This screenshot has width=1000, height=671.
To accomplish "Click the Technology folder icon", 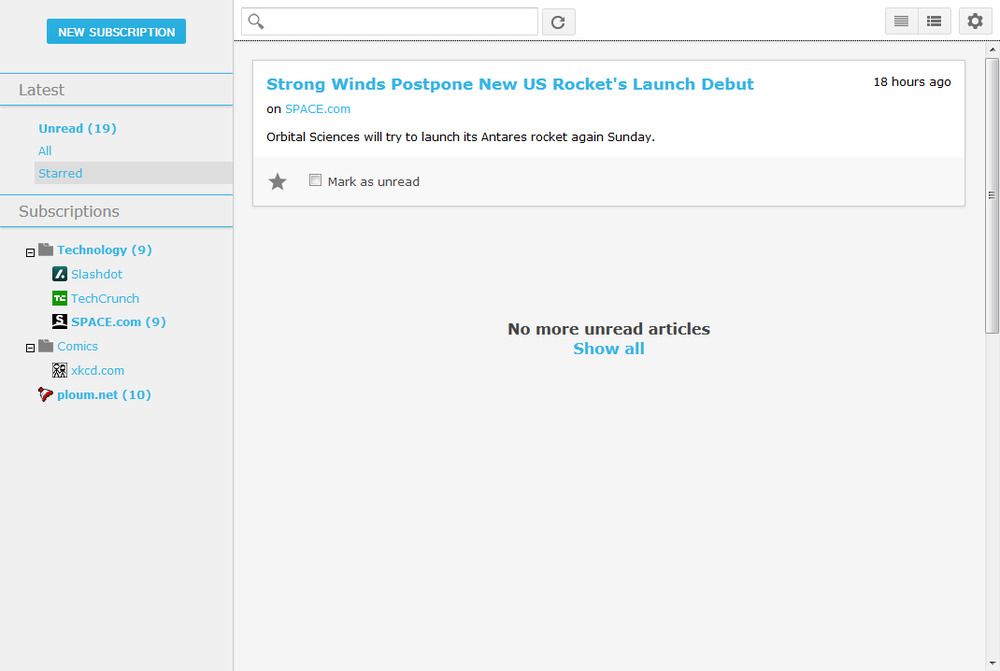I will click(x=45, y=249).
